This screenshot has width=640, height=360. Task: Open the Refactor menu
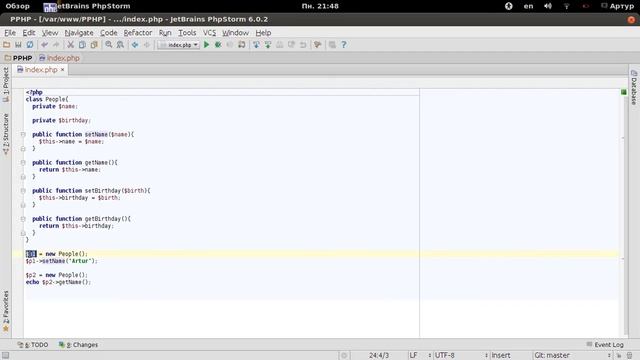(x=138, y=33)
